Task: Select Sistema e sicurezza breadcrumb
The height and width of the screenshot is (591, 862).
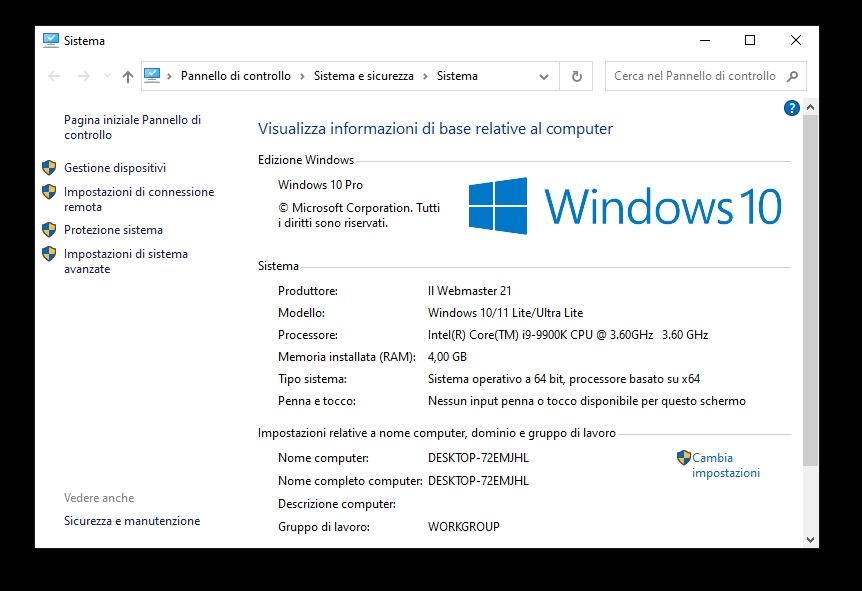Action: pos(363,76)
